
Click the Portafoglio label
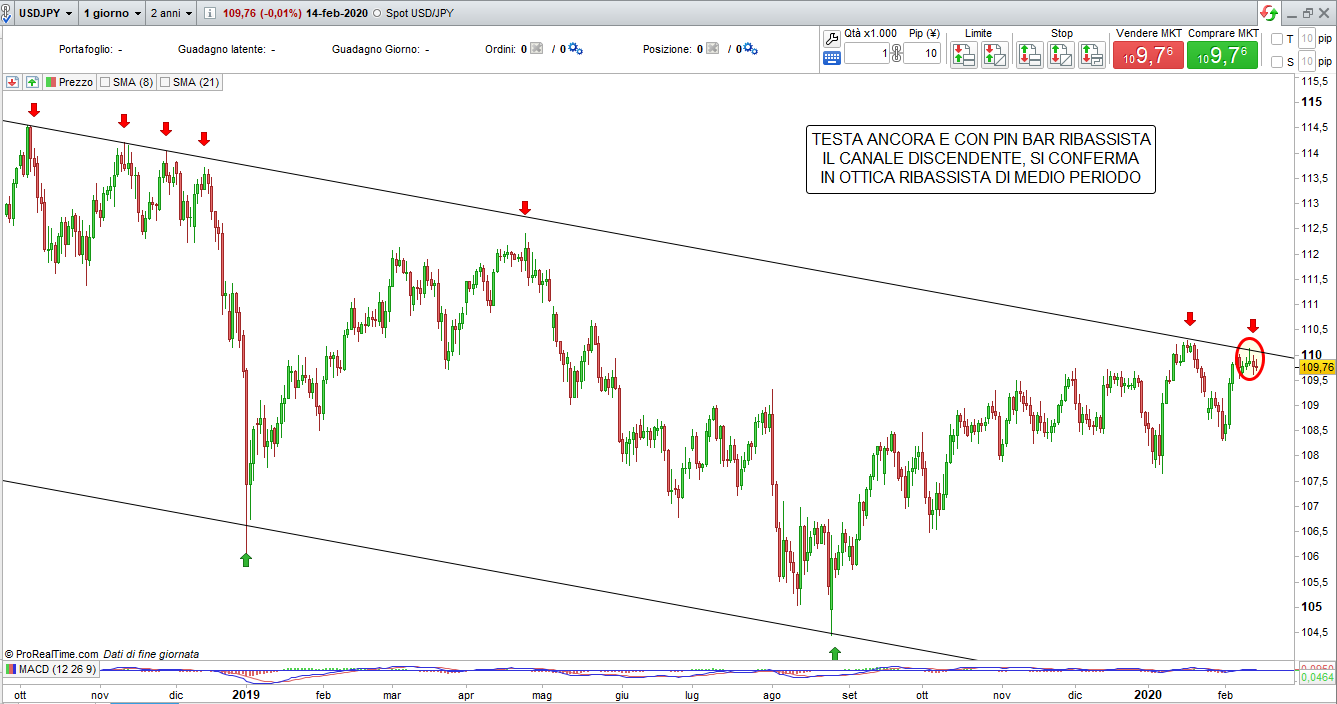87,49
